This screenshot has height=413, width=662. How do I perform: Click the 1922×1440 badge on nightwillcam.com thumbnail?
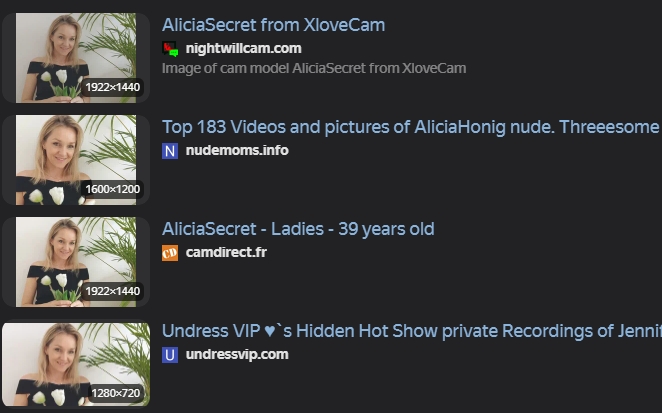112,87
